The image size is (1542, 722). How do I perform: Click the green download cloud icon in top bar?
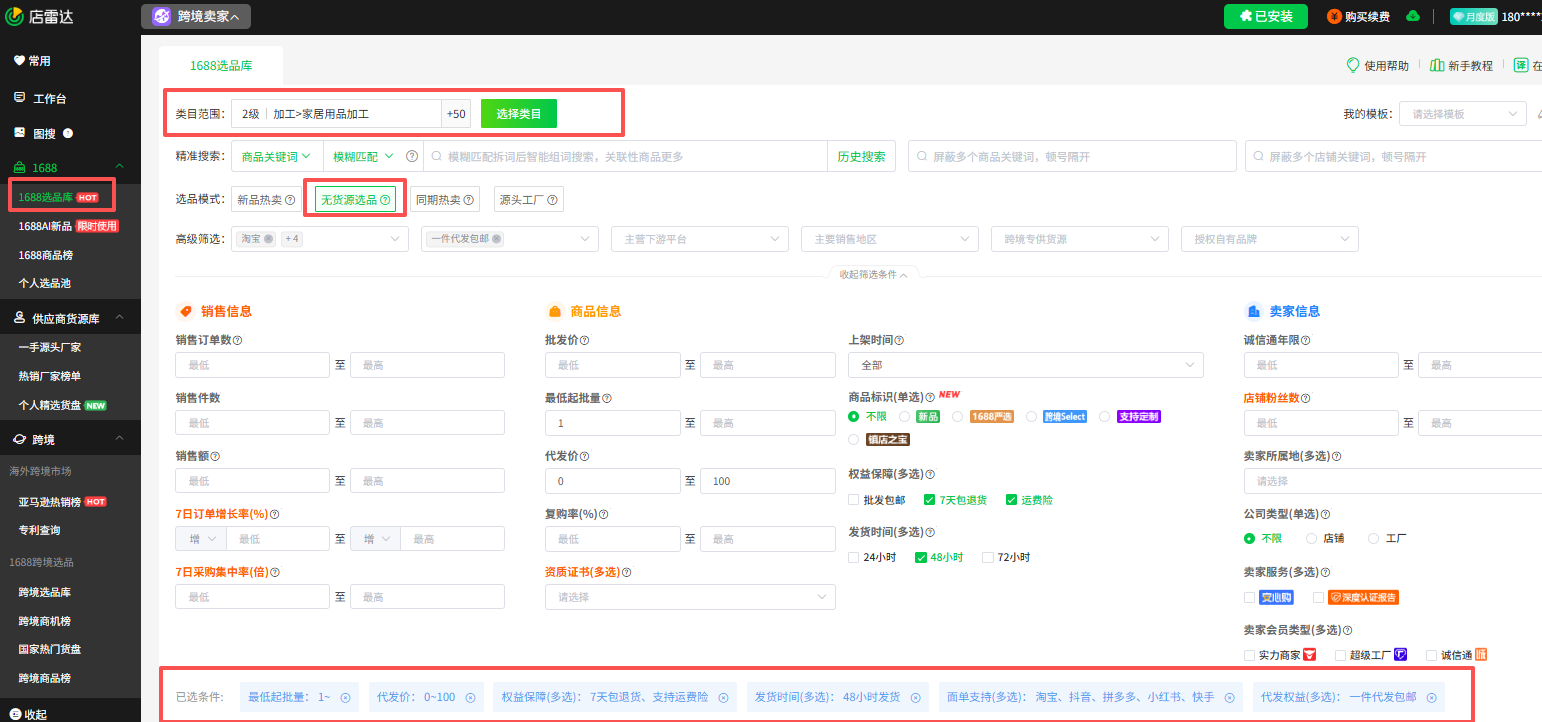(x=1411, y=16)
